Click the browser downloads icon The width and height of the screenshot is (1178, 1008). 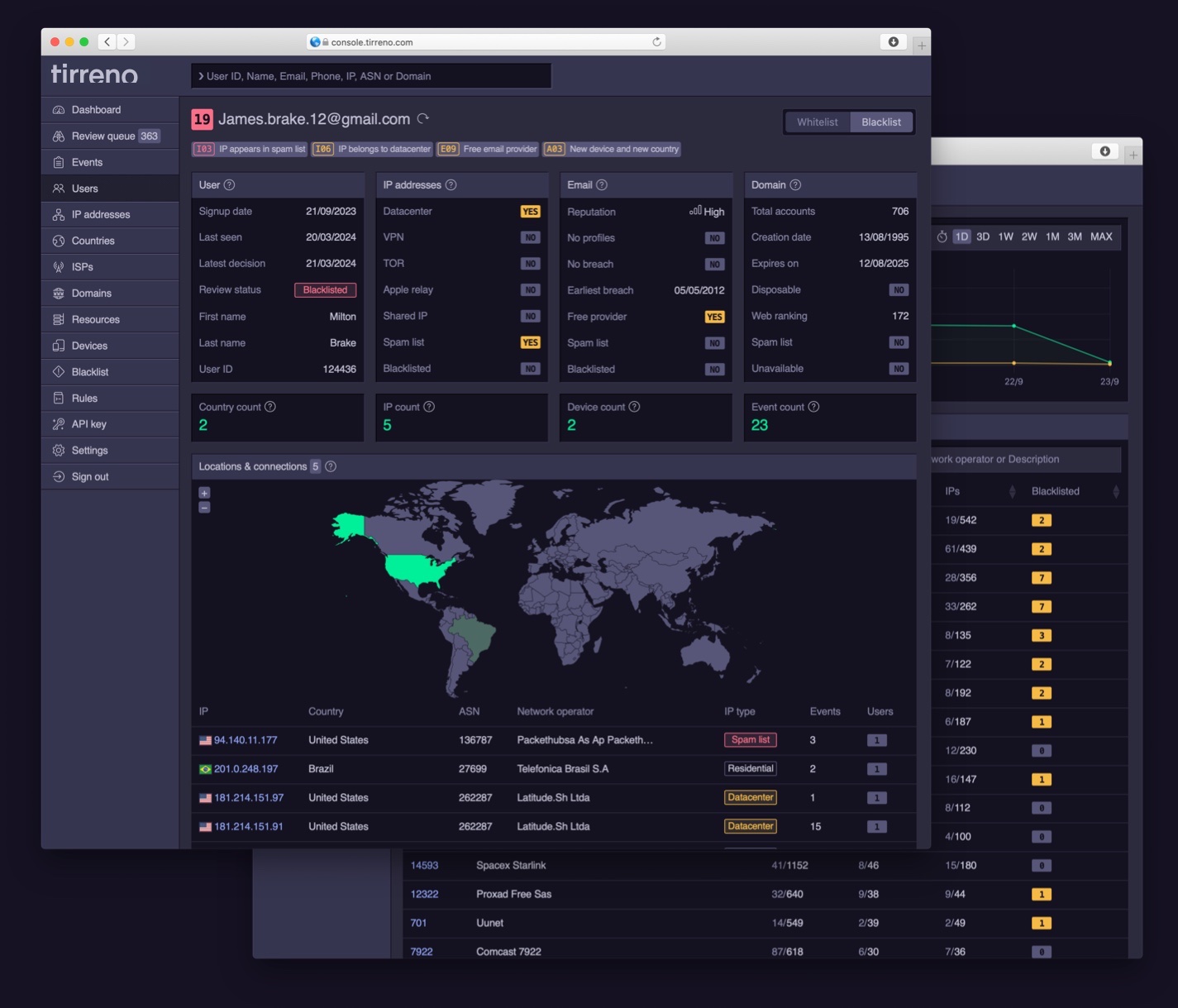[x=893, y=42]
